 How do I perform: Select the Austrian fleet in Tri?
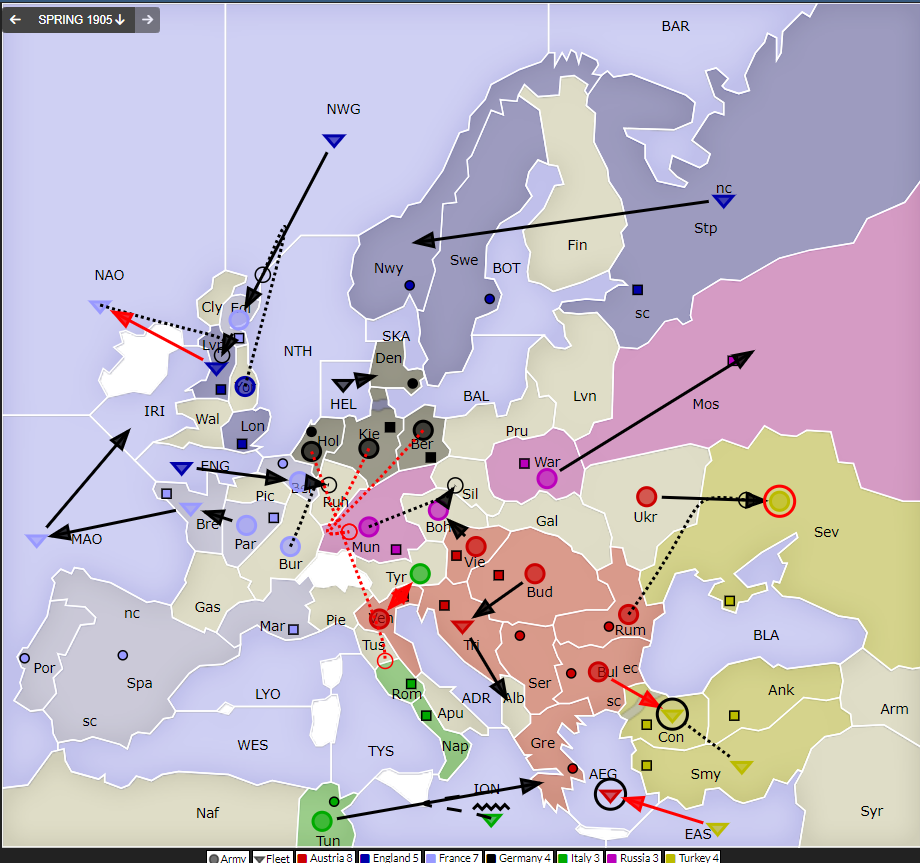(462, 627)
